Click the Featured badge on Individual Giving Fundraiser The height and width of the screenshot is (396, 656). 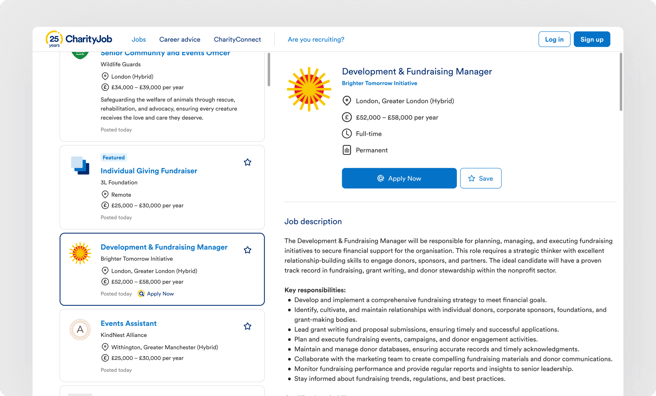[113, 157]
